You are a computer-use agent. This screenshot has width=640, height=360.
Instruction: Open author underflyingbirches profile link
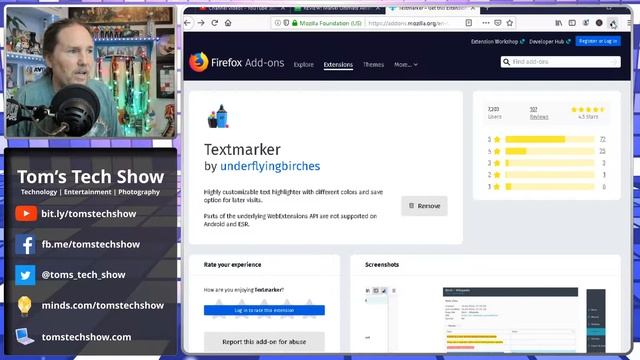(270, 166)
